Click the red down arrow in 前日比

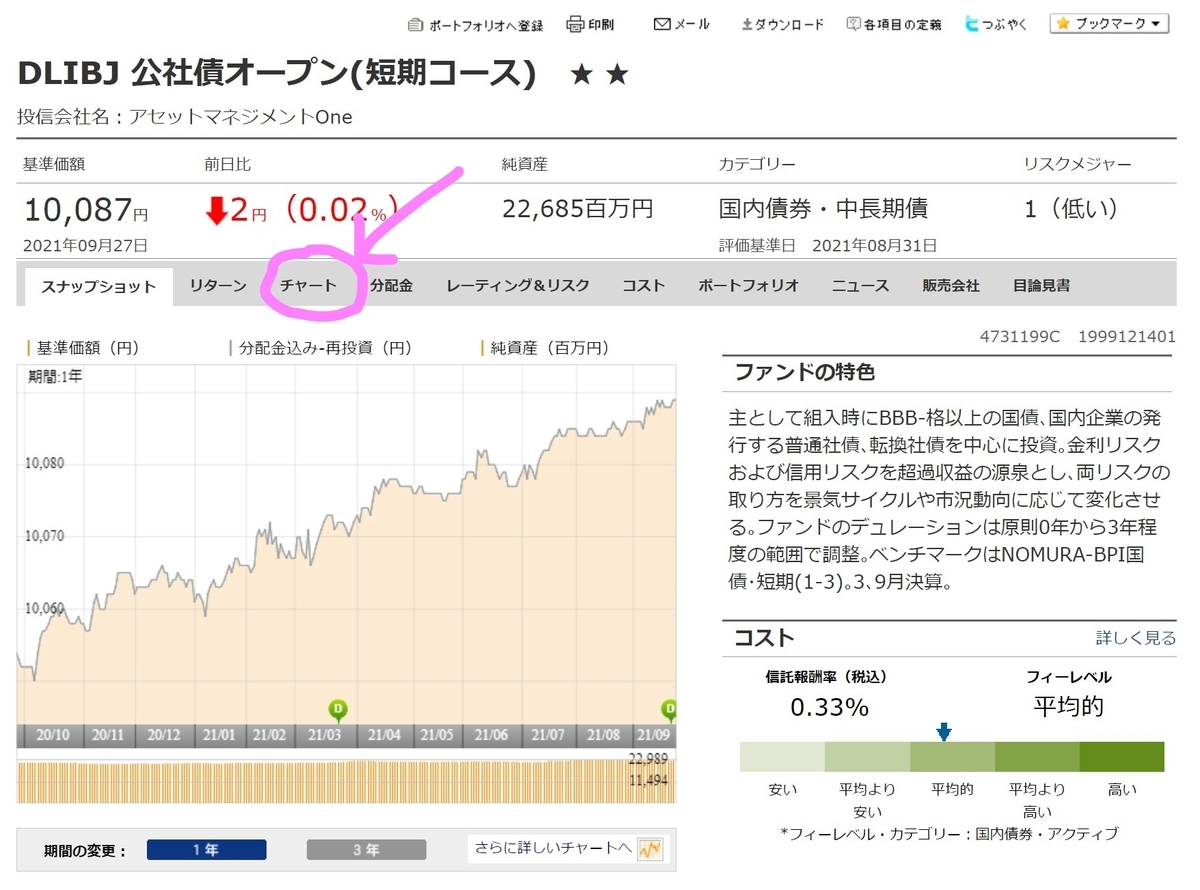216,210
